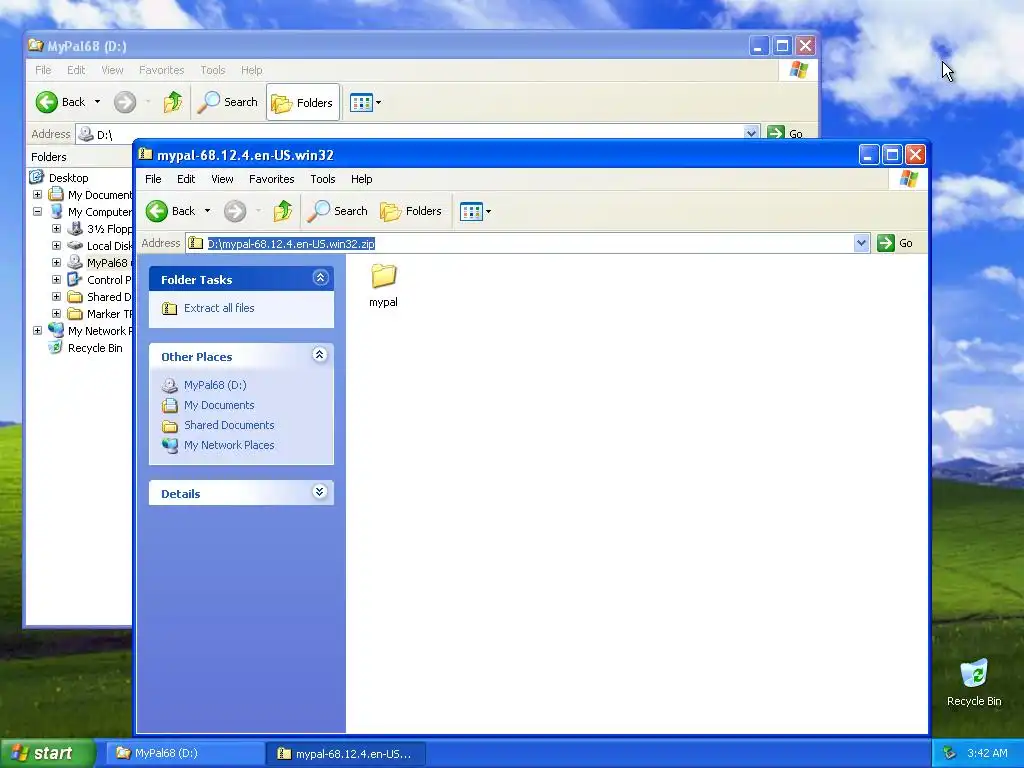Open address bar dropdown in zip window
The height and width of the screenshot is (768, 1024).
(861, 243)
